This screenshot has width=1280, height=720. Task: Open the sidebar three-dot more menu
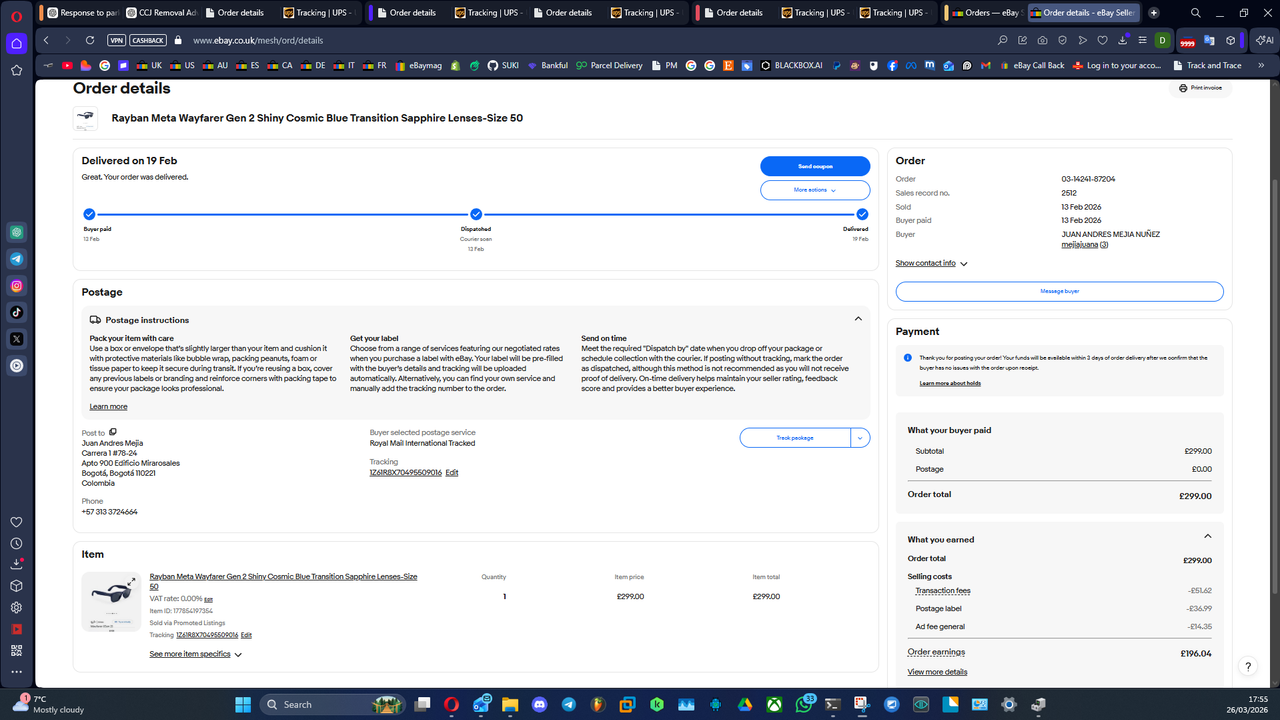point(17,671)
